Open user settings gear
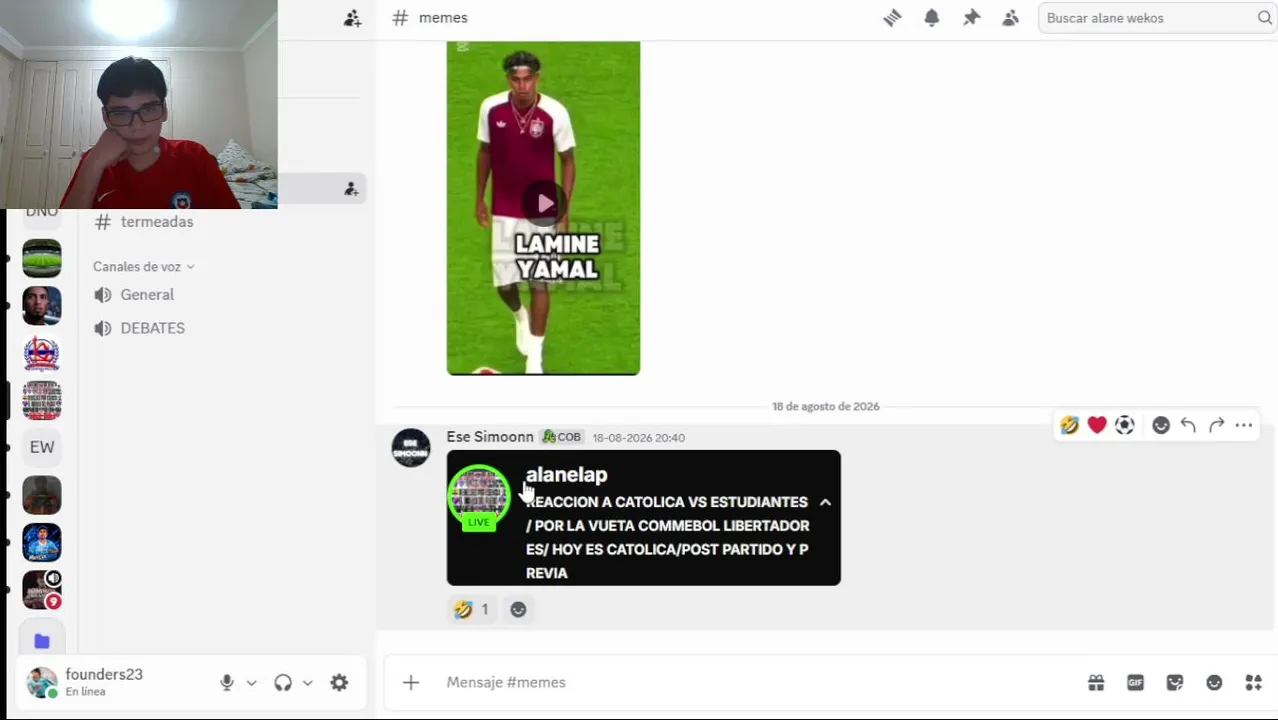The height and width of the screenshot is (720, 1278). click(339, 682)
